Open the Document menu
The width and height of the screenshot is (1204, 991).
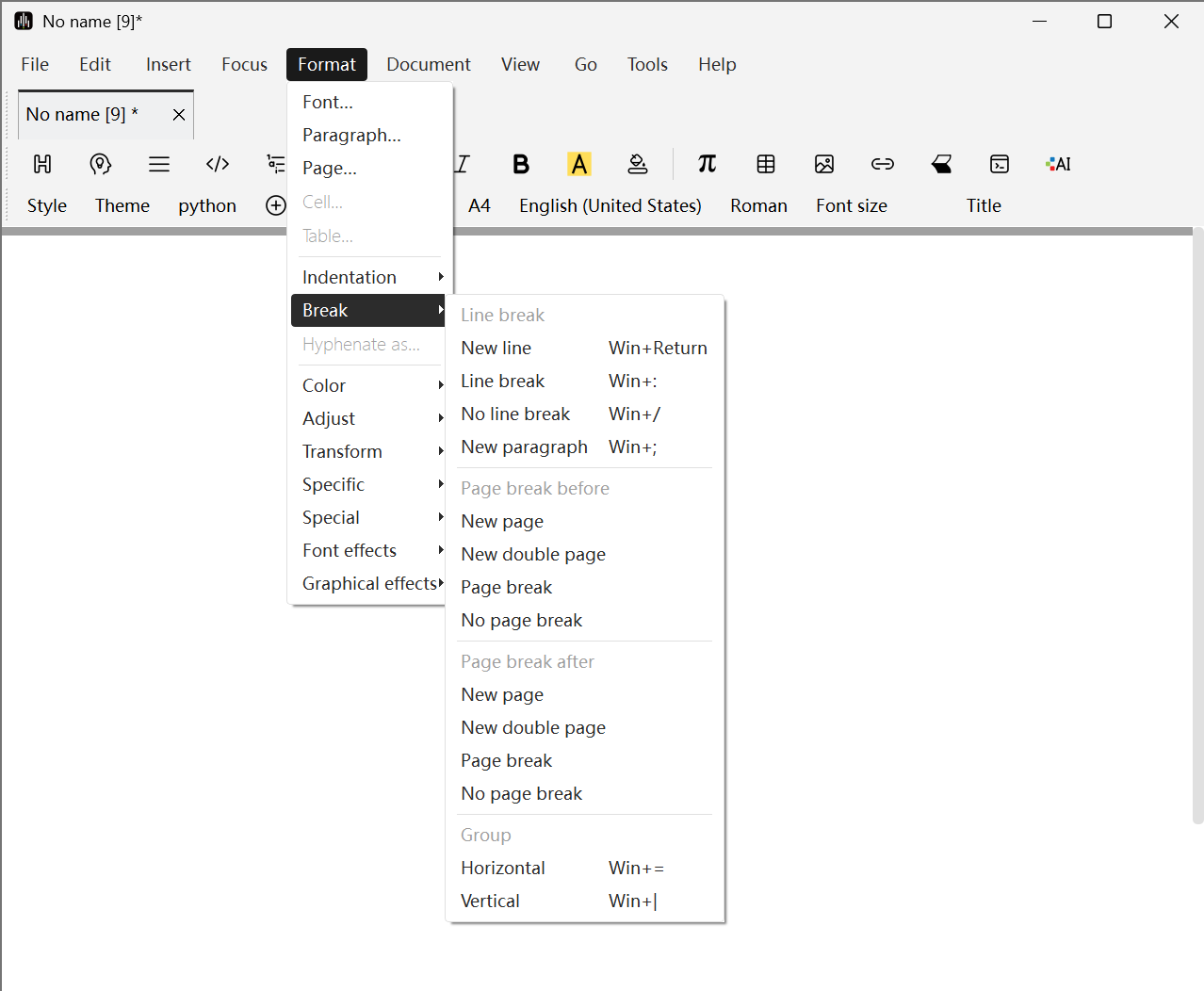click(x=428, y=64)
